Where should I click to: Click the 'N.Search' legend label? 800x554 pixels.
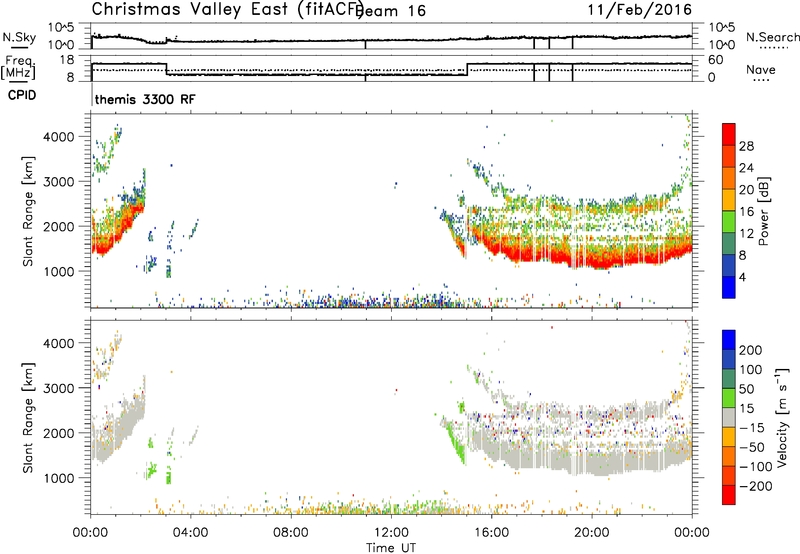click(773, 37)
